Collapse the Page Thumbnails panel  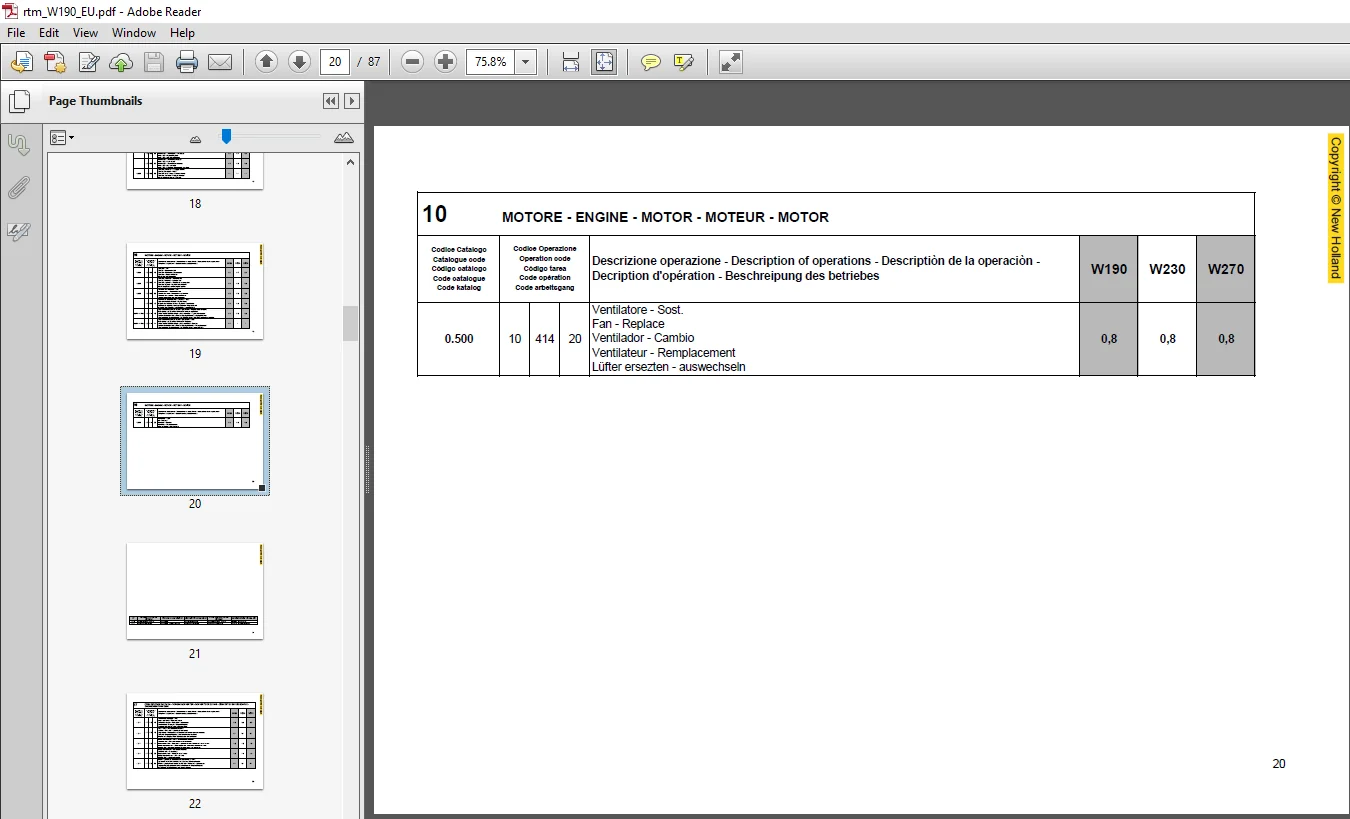[x=331, y=101]
